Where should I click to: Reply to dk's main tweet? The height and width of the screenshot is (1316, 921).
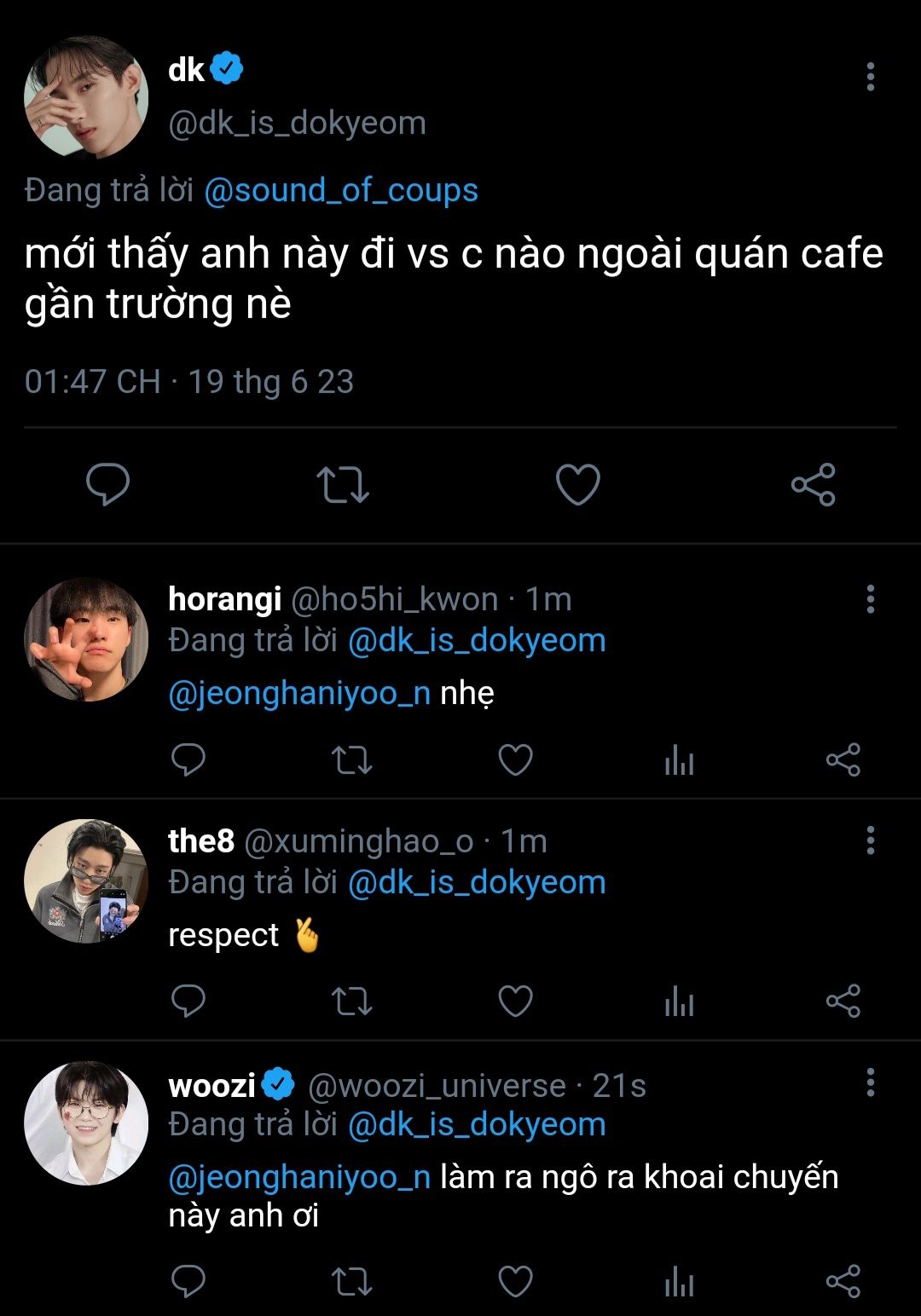pyautogui.click(x=108, y=484)
